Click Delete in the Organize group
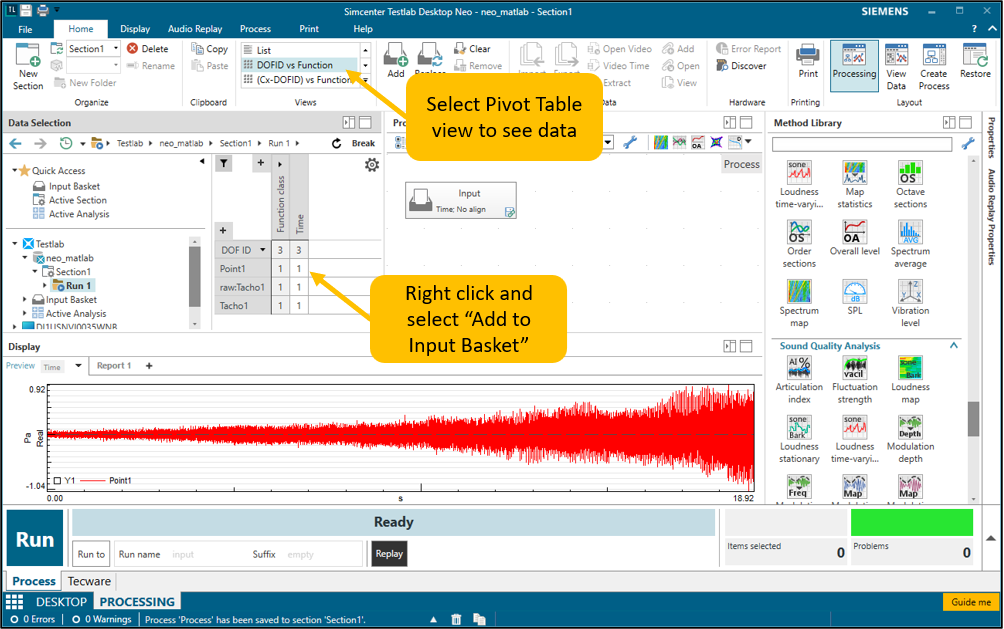 coord(148,48)
